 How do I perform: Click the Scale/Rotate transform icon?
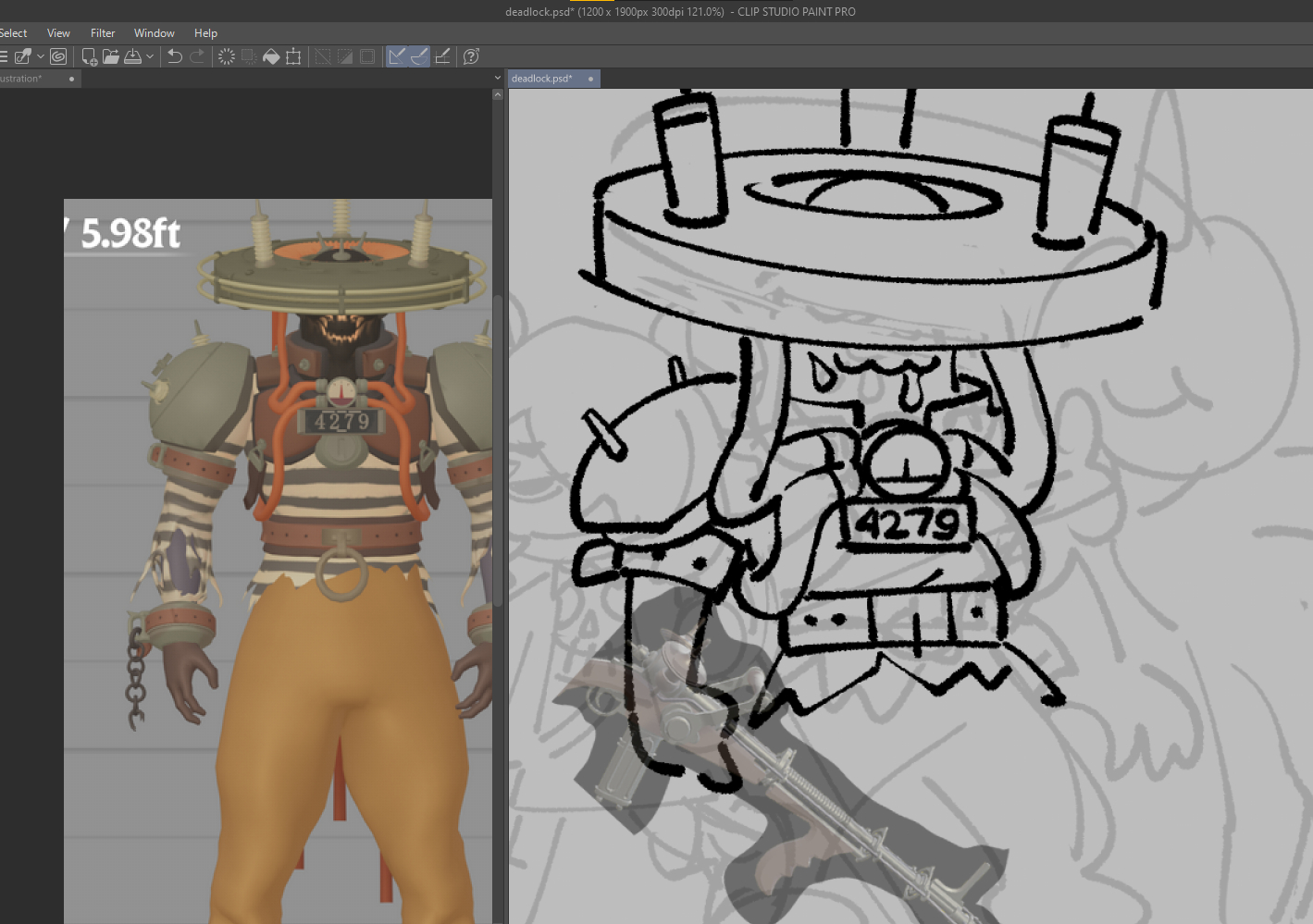point(293,56)
